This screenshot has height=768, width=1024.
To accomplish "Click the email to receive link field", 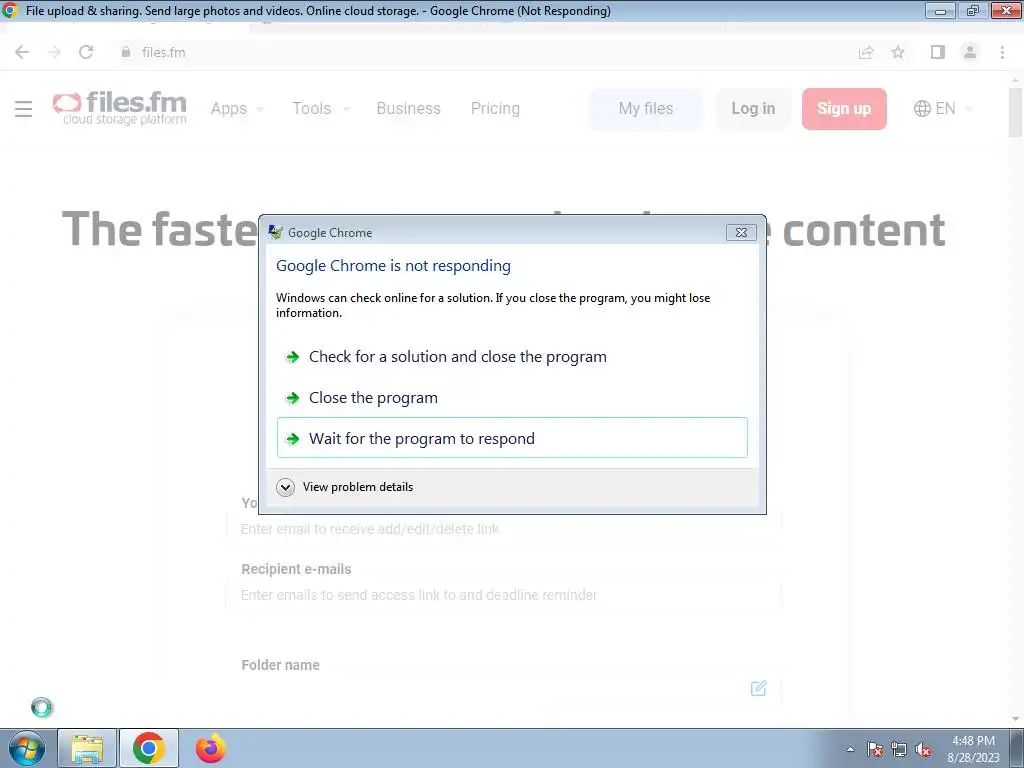I will click(504, 529).
